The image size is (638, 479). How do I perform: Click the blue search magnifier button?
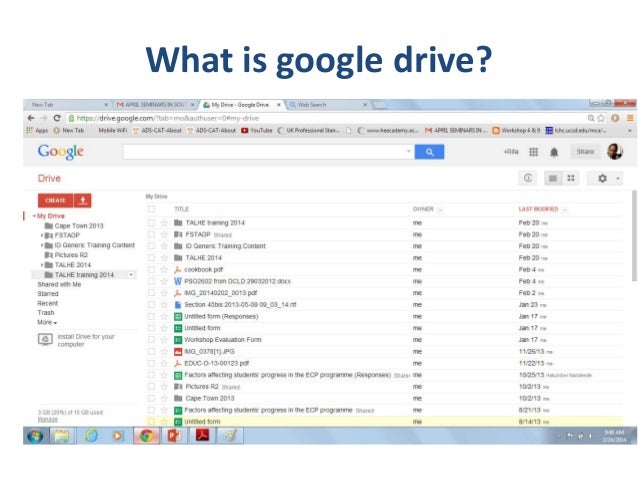429,152
